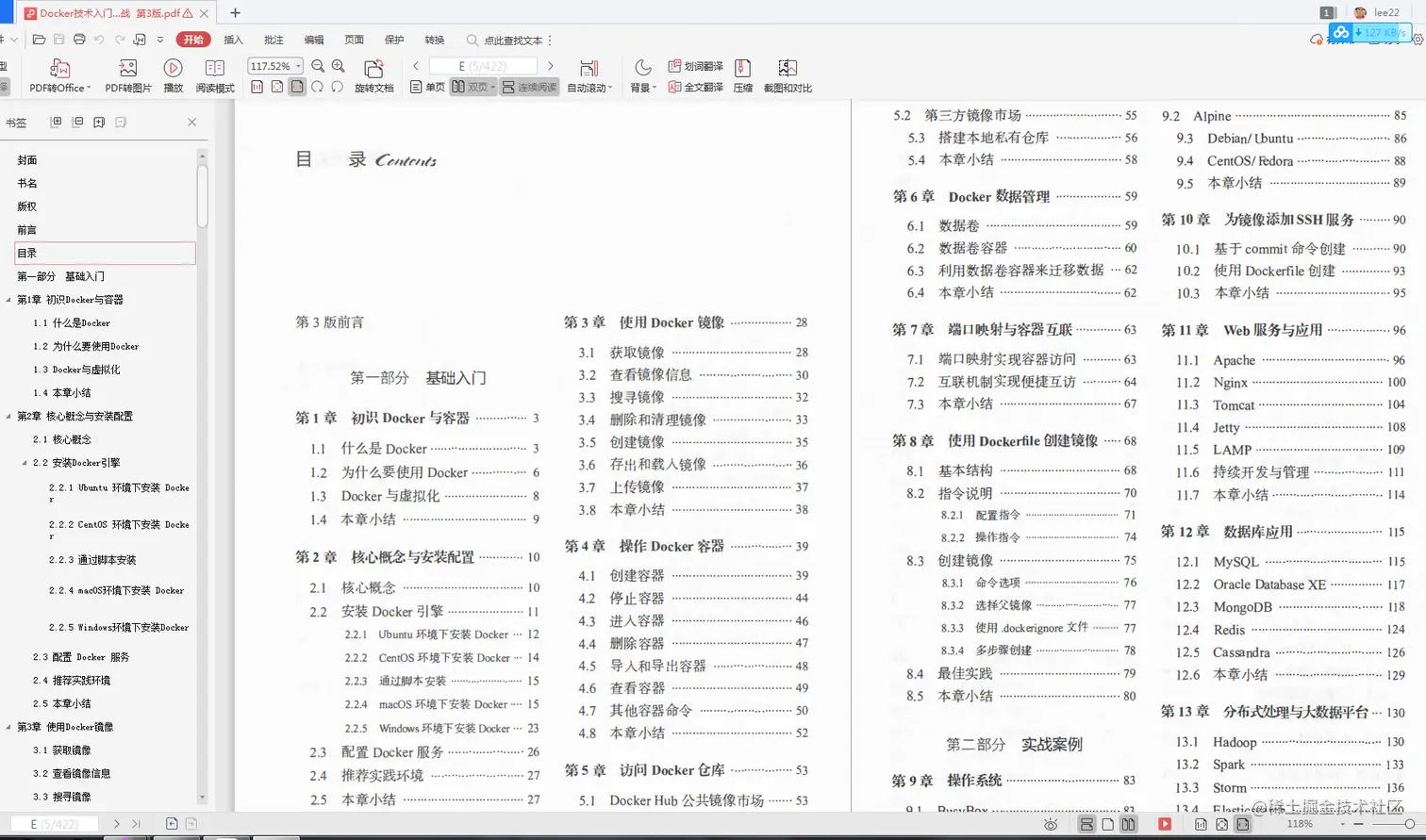Switch to the 插入 ribbon tab
Viewport: 1426px width, 840px height.
(234, 40)
